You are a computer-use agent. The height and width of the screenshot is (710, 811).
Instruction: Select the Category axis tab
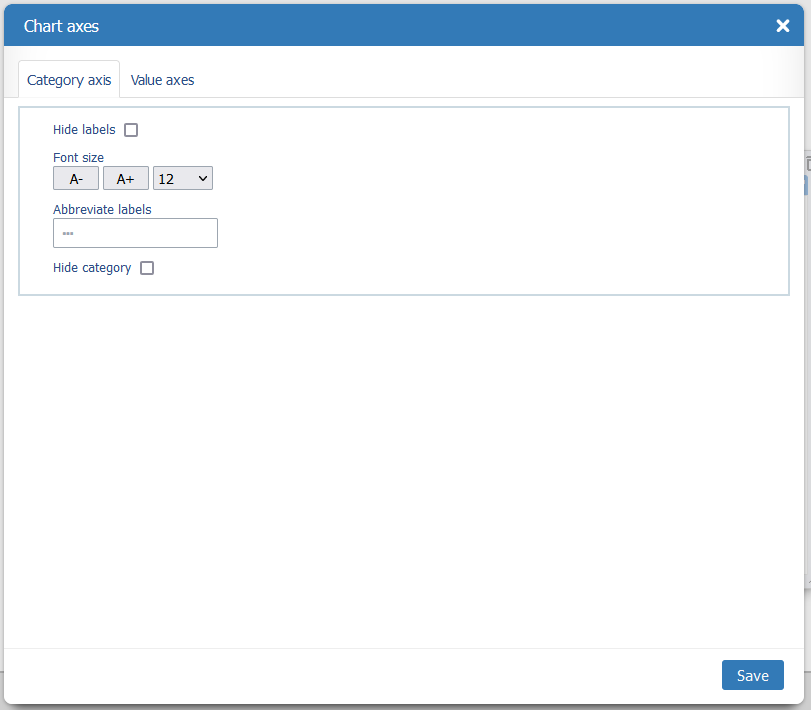point(69,80)
